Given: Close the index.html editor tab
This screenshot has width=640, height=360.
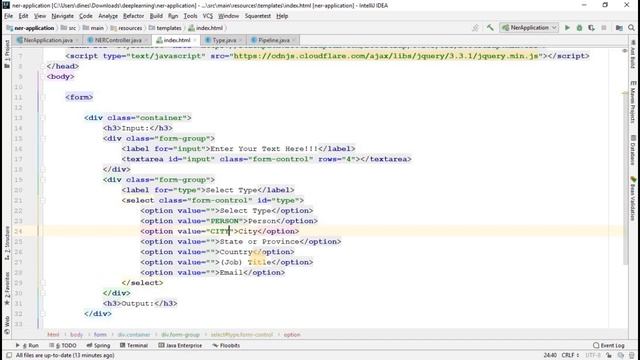Looking at the screenshot, I should coord(195,40).
